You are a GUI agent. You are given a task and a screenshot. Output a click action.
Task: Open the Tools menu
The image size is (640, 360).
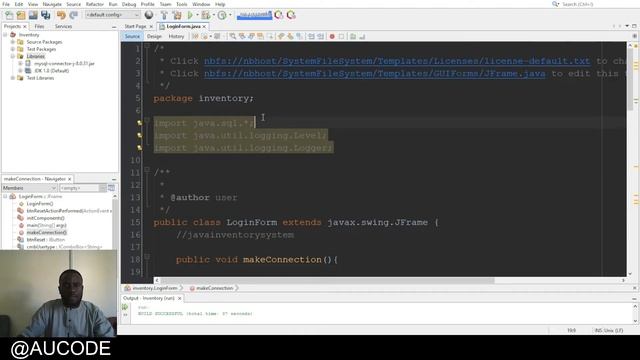182,4
